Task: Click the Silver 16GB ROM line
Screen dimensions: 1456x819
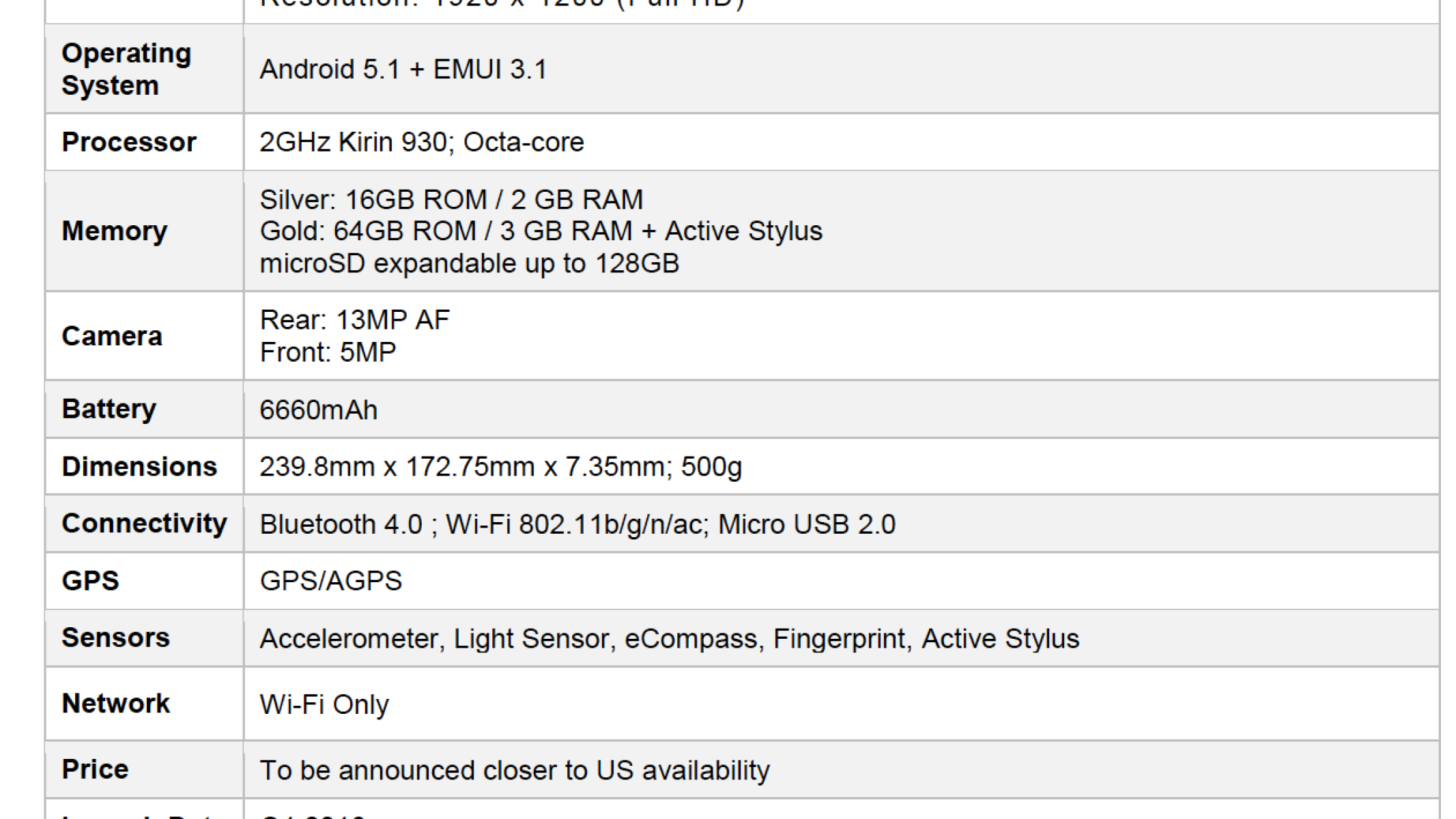Action: tap(451, 199)
